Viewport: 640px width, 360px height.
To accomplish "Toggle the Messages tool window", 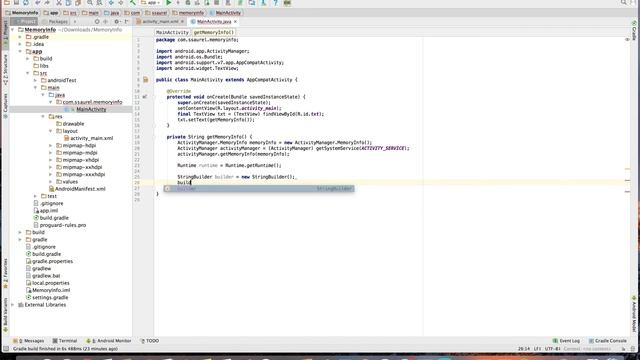I will (x=29, y=341).
